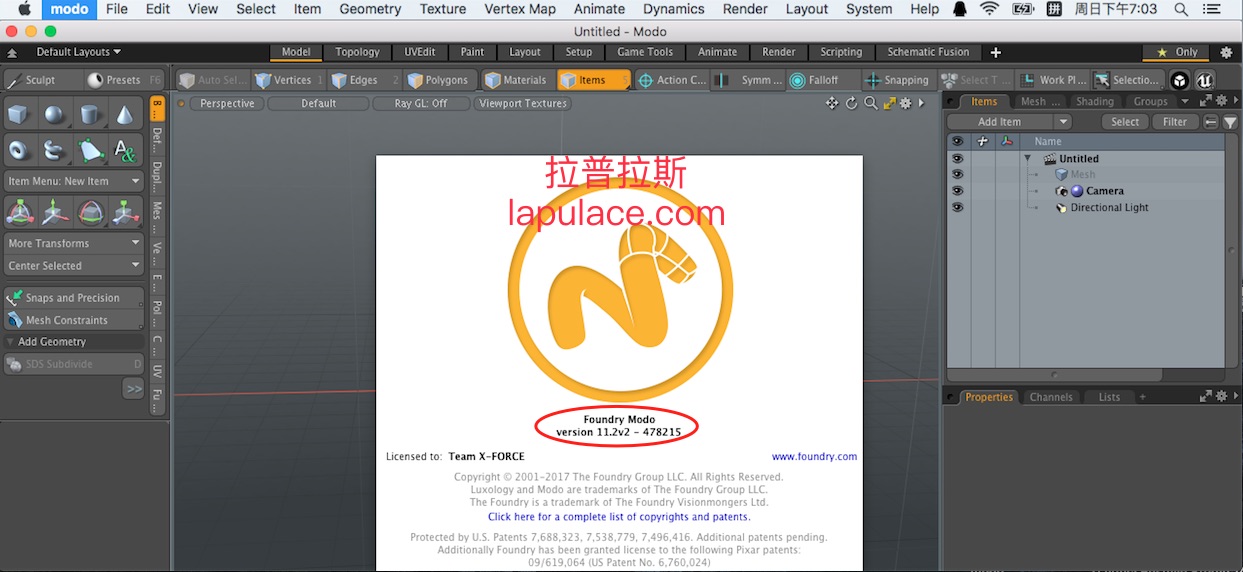Collapse the Untitled scene tree arrow
Image resolution: width=1243 pixels, height=572 pixels.
(1027, 158)
